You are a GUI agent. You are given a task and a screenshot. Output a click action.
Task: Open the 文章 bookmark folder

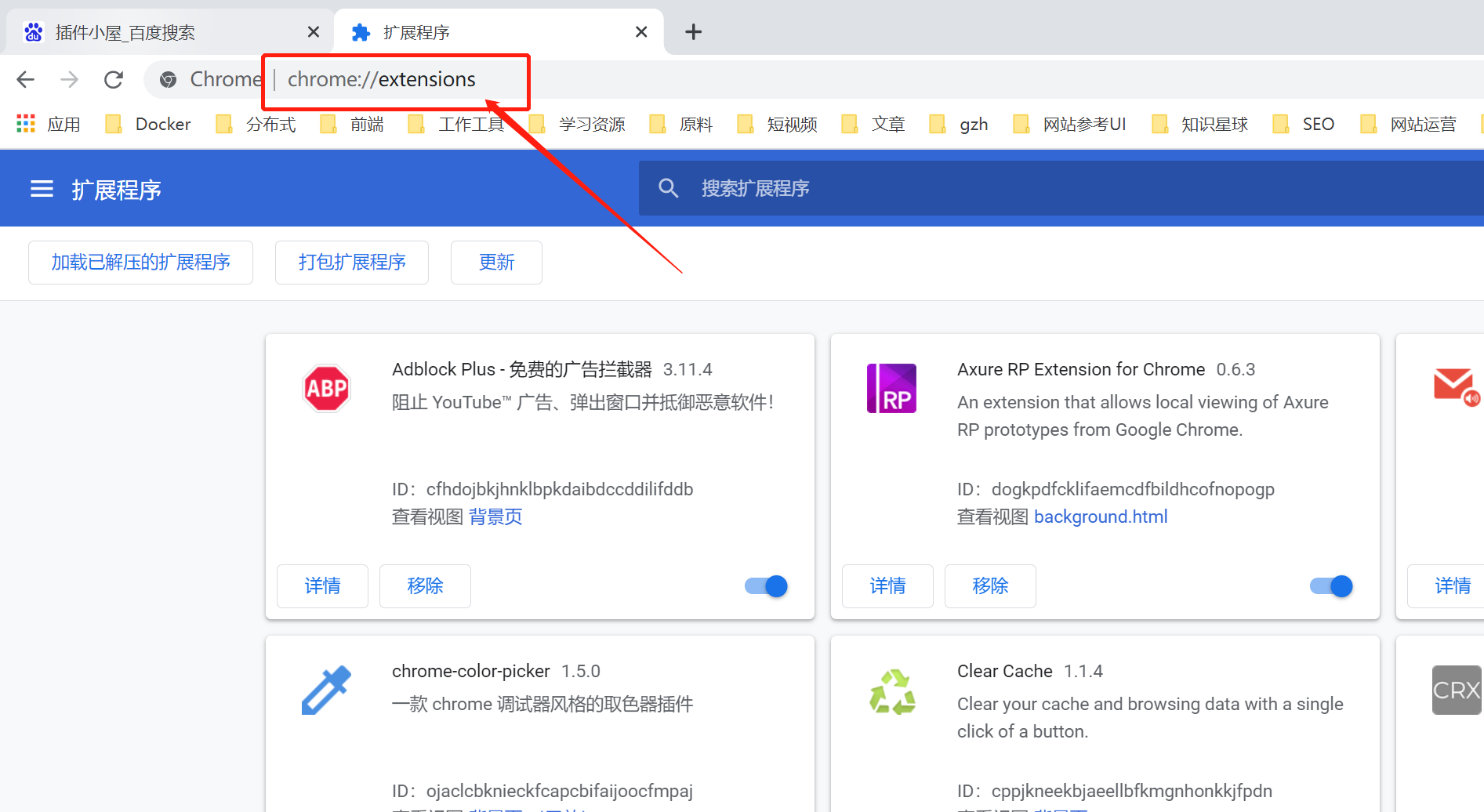[x=873, y=124]
